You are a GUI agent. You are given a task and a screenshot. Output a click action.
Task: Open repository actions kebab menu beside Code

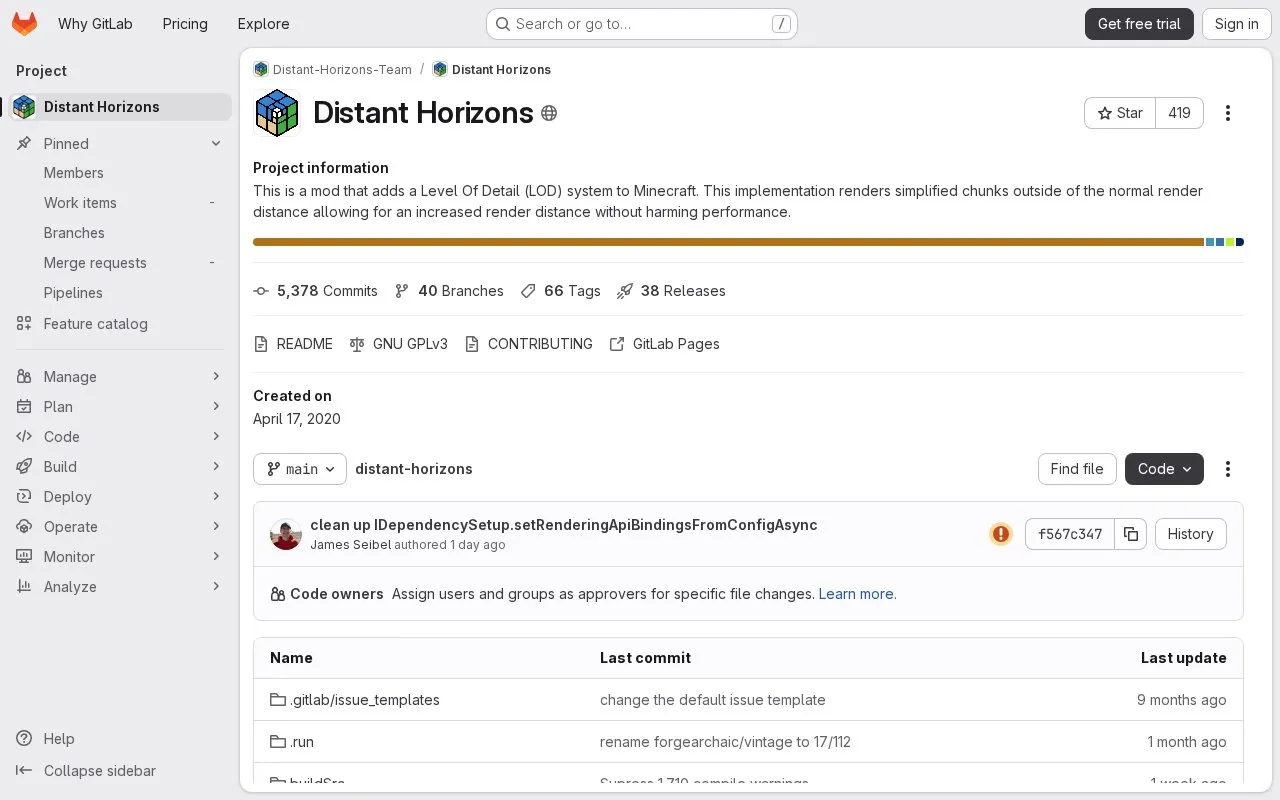[x=1228, y=469]
